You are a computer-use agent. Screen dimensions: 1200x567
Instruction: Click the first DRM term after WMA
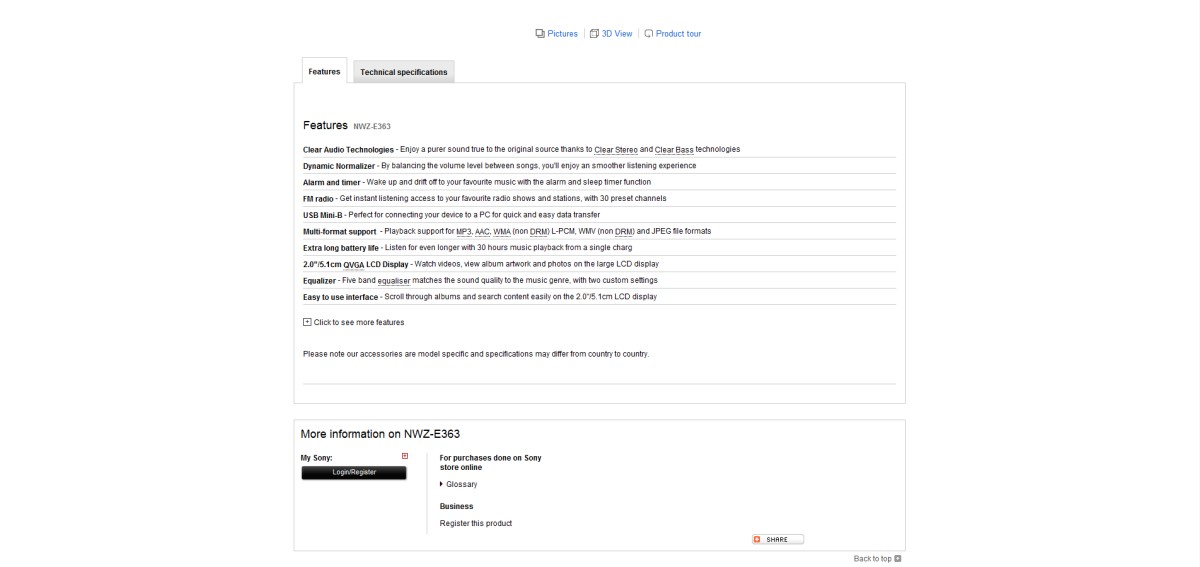540,231
